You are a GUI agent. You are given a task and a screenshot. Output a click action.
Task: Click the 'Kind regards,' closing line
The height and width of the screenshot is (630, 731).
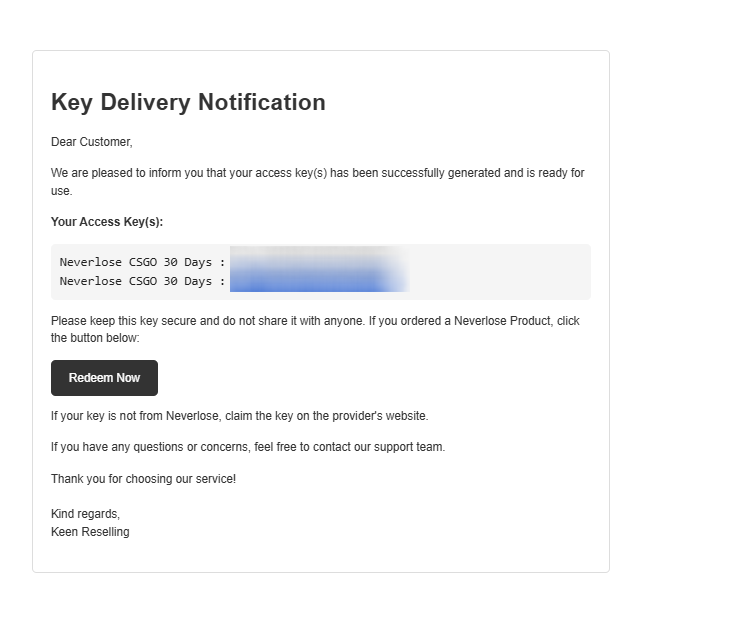point(86,514)
